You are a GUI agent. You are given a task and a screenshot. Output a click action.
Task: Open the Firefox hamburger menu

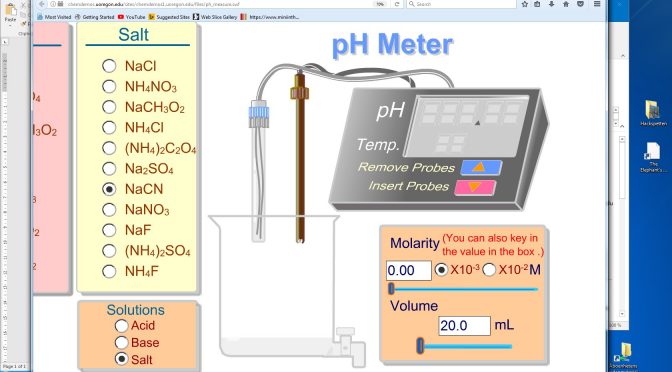tap(597, 4)
